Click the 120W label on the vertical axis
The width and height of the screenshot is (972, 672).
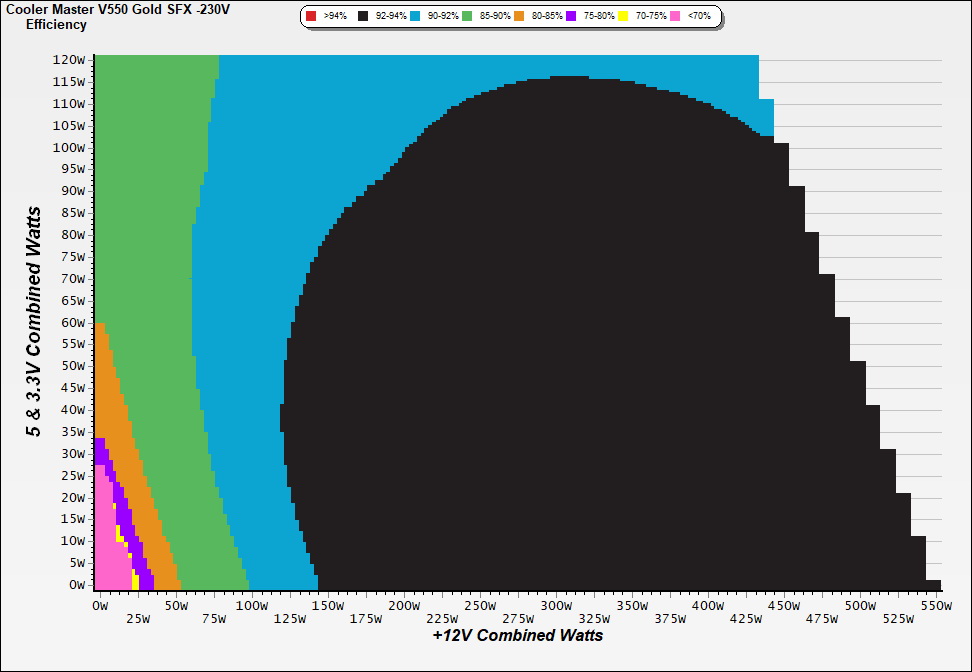click(x=68, y=59)
